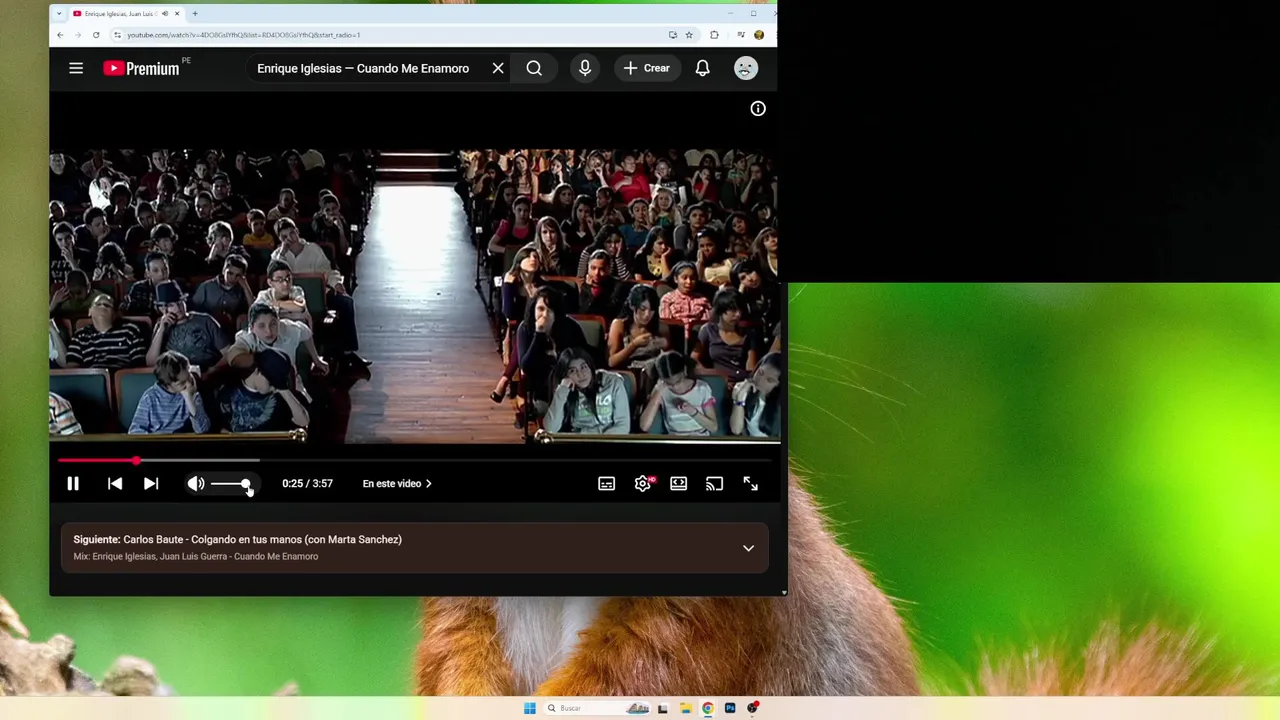Skip back to previous video

coord(115,484)
